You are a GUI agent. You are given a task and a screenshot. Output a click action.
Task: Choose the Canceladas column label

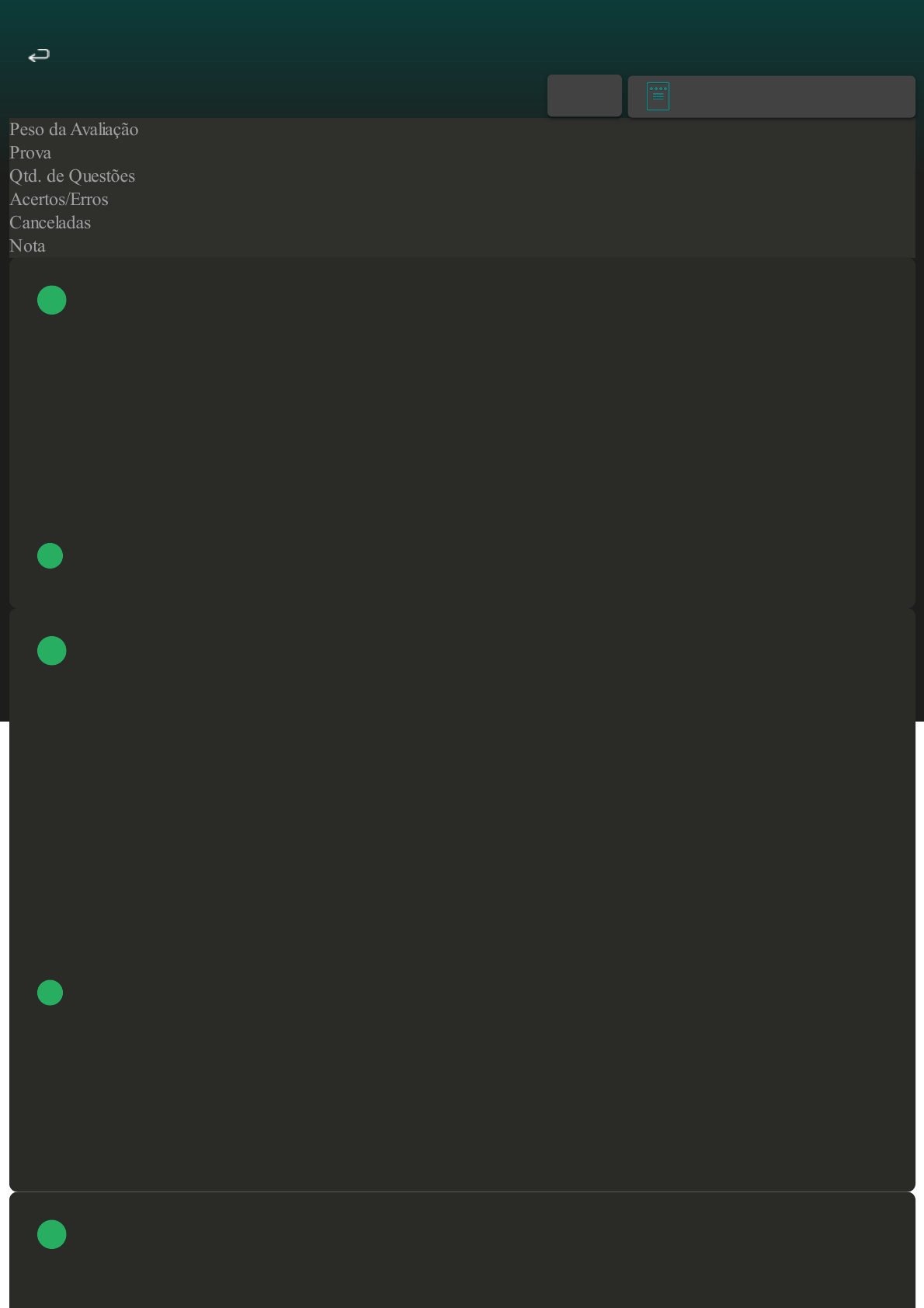50,223
